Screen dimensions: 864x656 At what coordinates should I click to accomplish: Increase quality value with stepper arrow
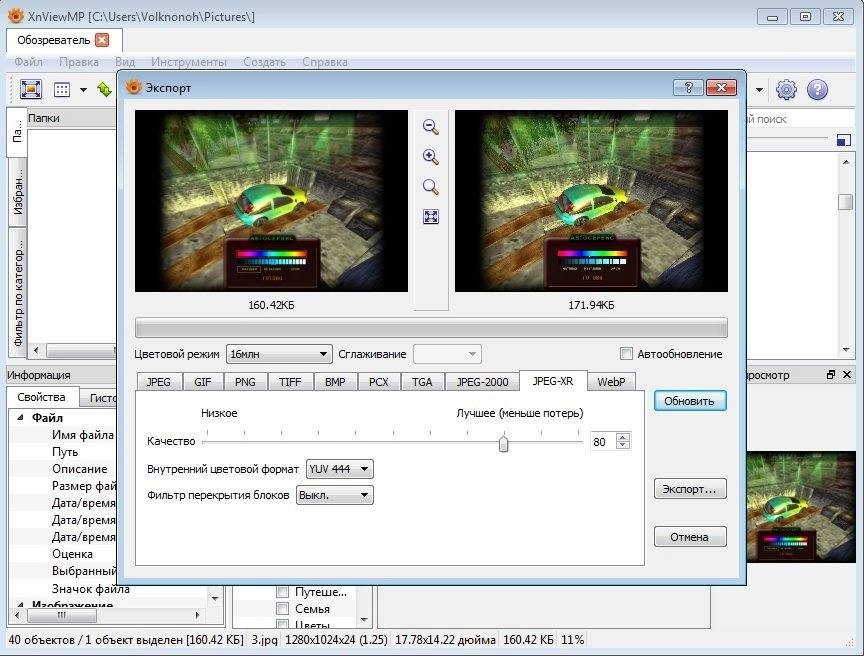pos(623,437)
